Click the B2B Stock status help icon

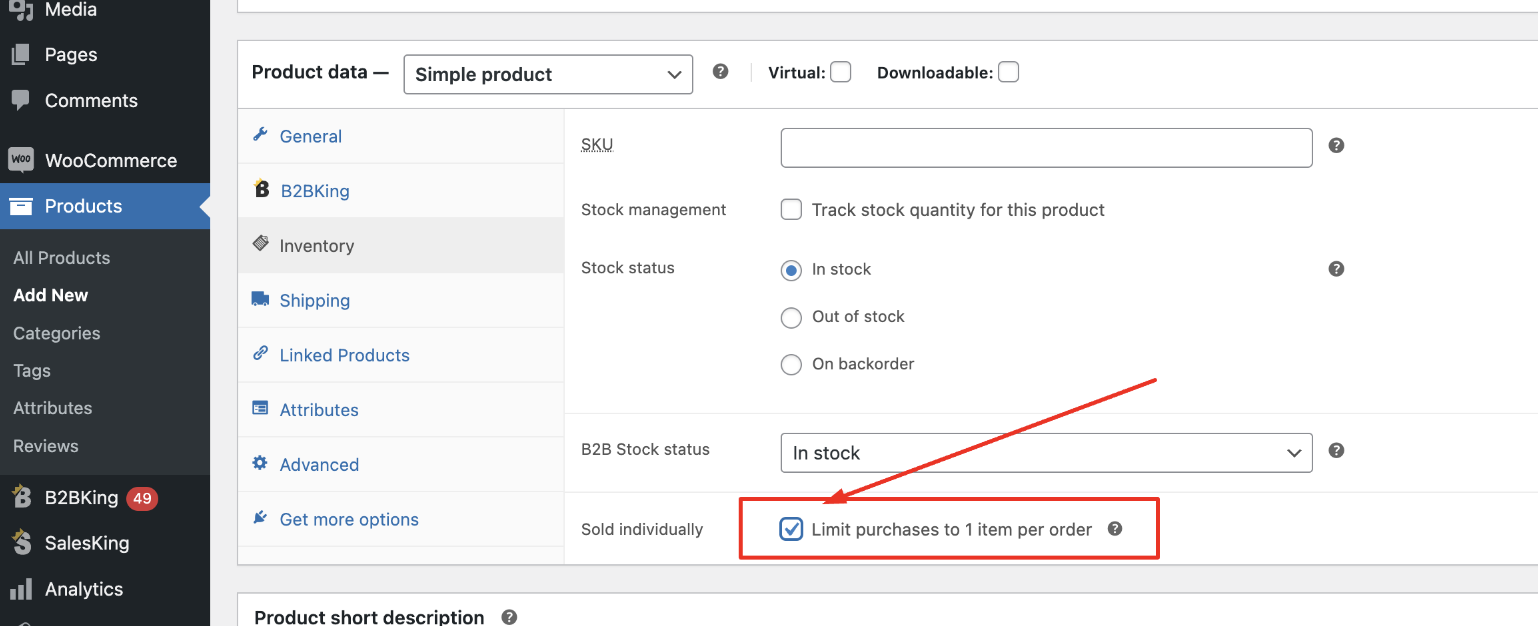click(1336, 451)
